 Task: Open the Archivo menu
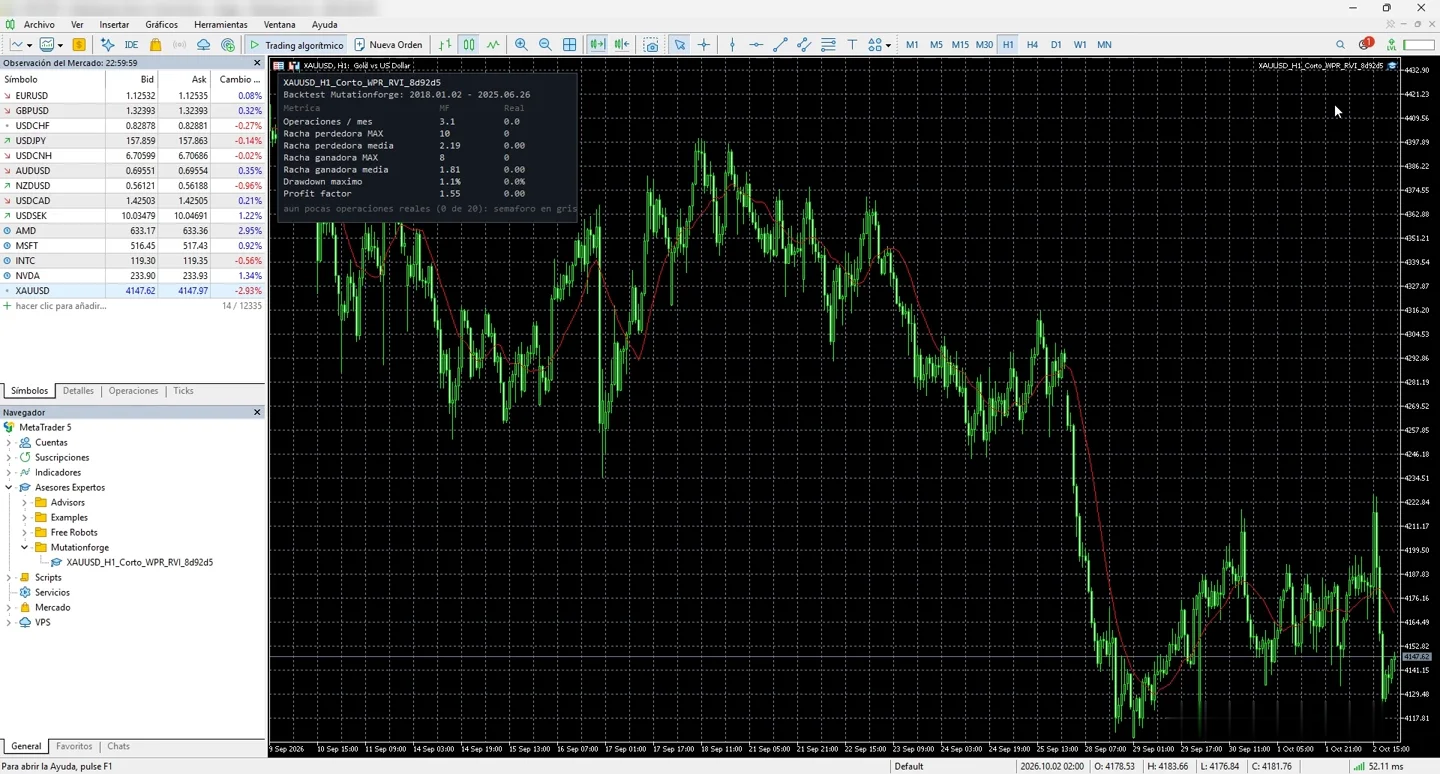pos(39,24)
